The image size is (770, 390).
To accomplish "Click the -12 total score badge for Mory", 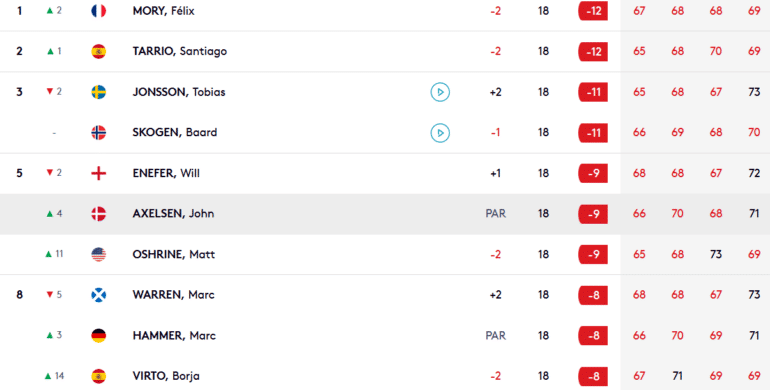I will click(x=593, y=11).
